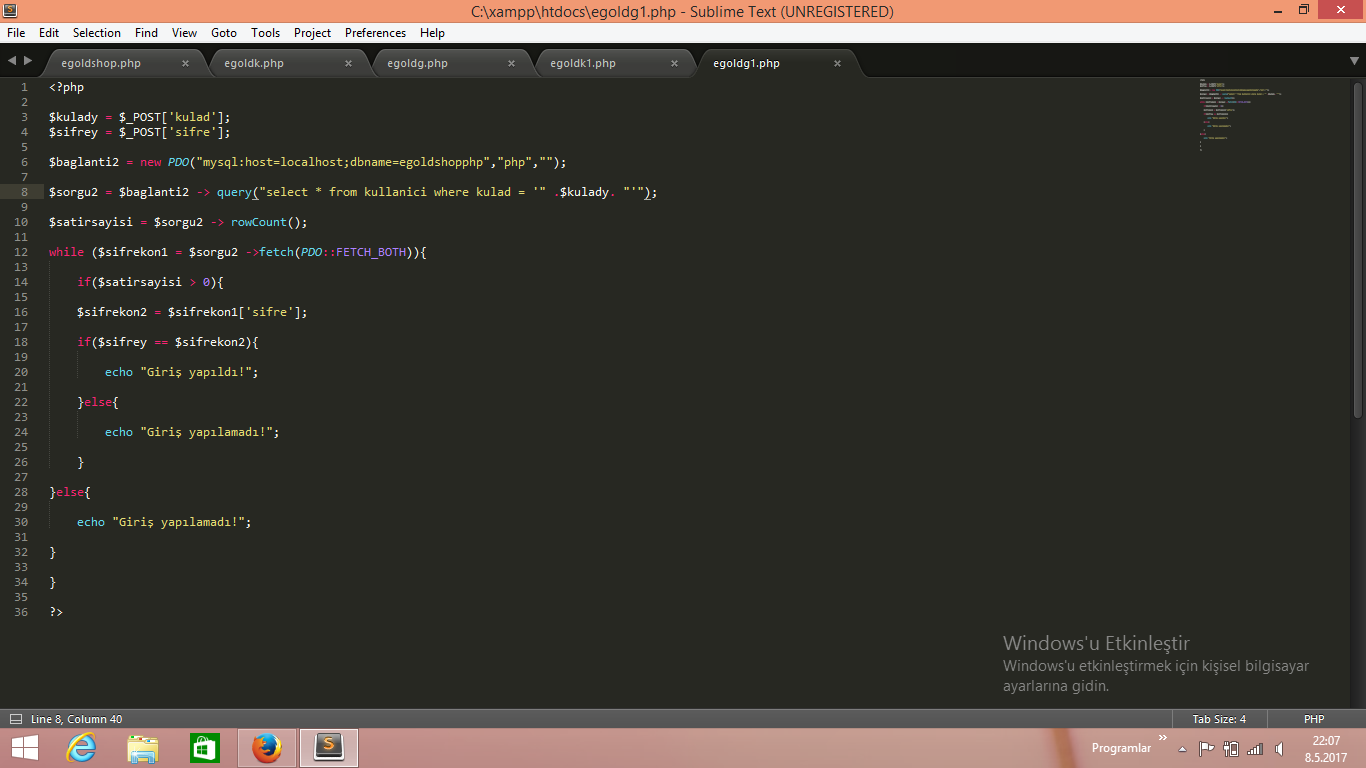Close the egoldk.php tab
Image resolution: width=1366 pixels, height=768 pixels.
tap(348, 63)
